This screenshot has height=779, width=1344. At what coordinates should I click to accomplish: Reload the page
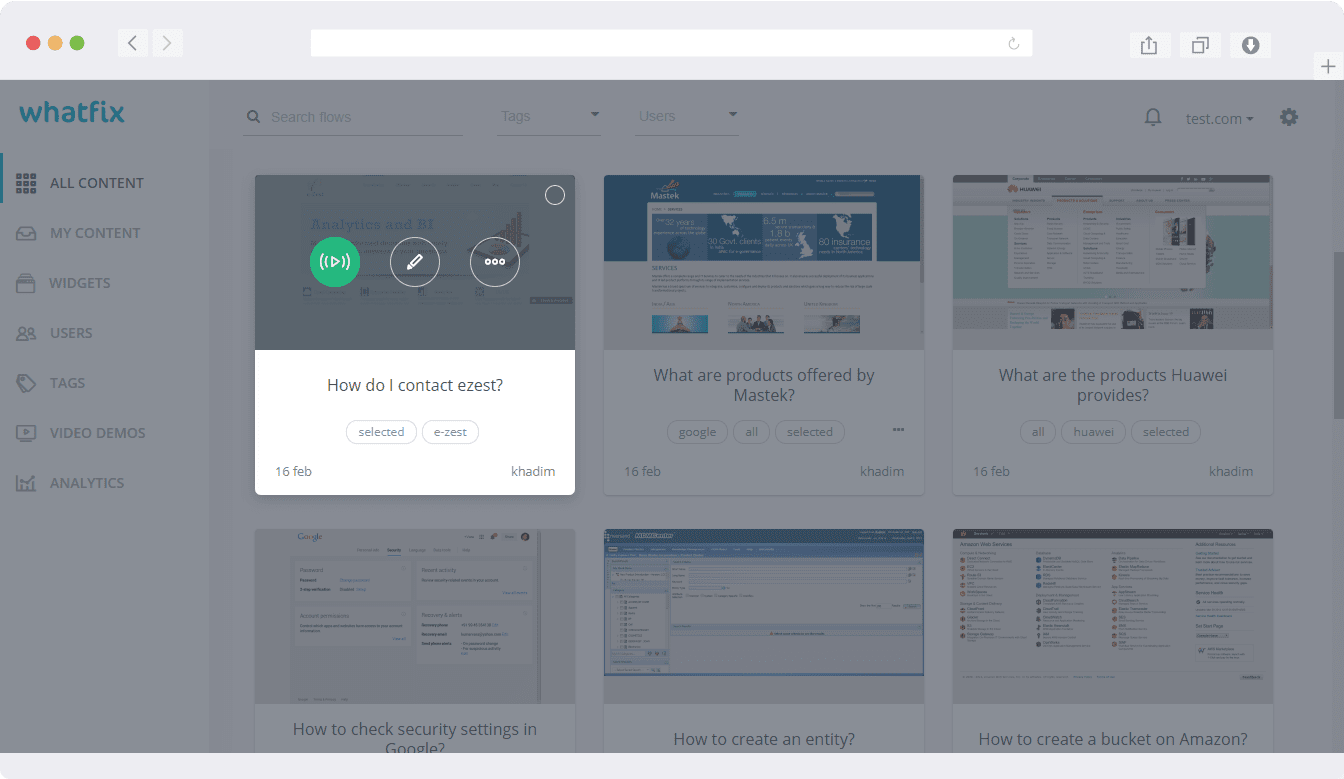[x=1014, y=44]
